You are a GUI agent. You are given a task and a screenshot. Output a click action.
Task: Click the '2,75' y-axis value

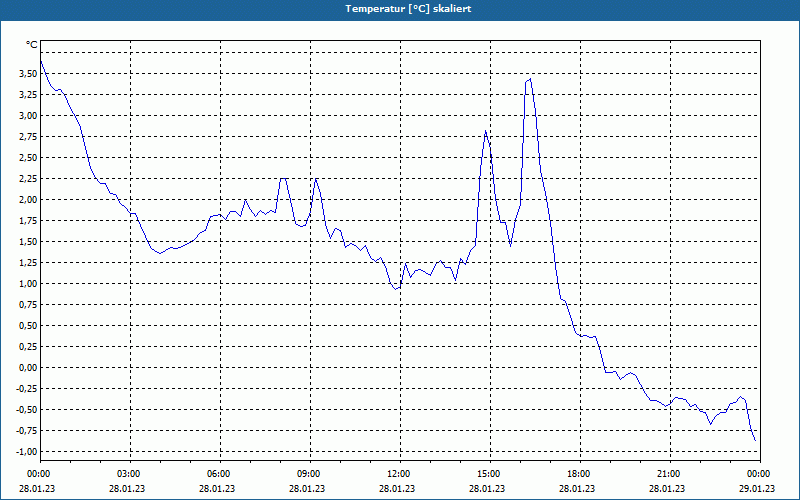pyautogui.click(x=28, y=137)
